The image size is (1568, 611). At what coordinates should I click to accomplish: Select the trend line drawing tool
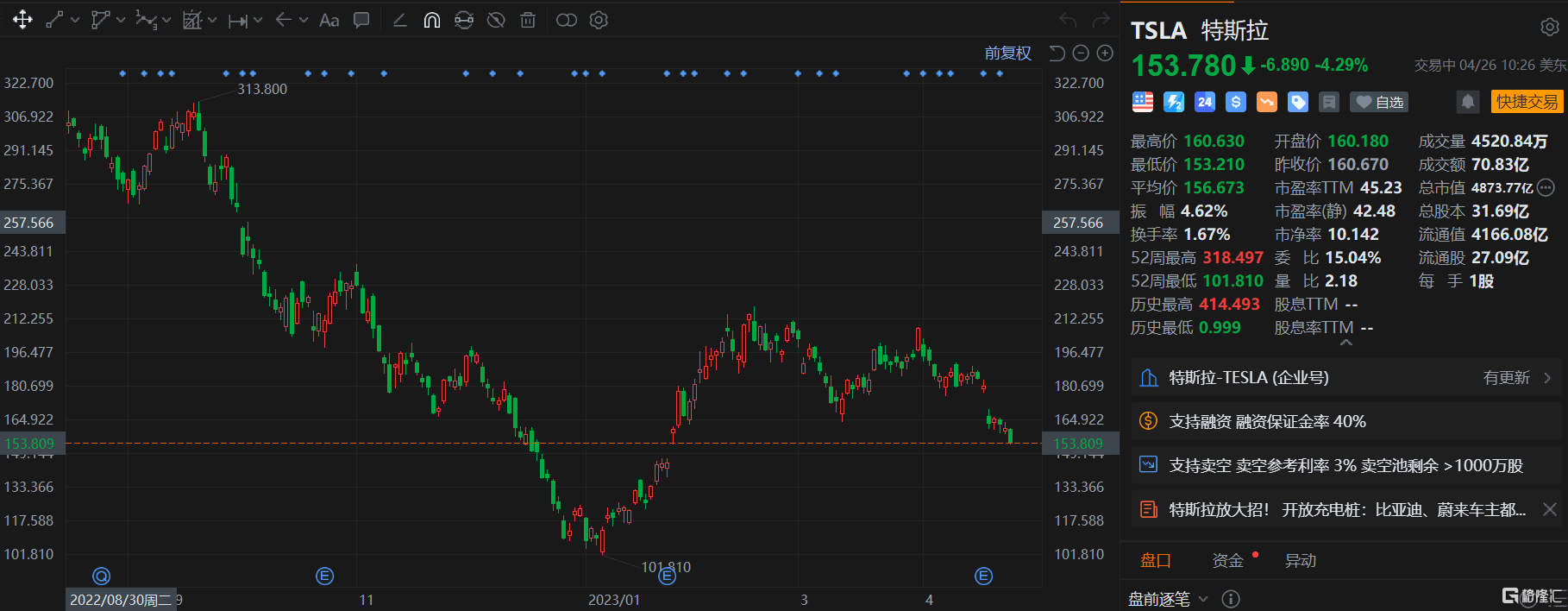point(54,20)
